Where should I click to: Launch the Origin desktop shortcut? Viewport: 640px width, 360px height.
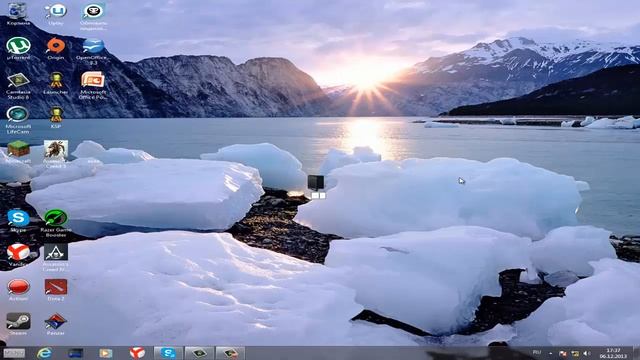pyautogui.click(x=56, y=48)
